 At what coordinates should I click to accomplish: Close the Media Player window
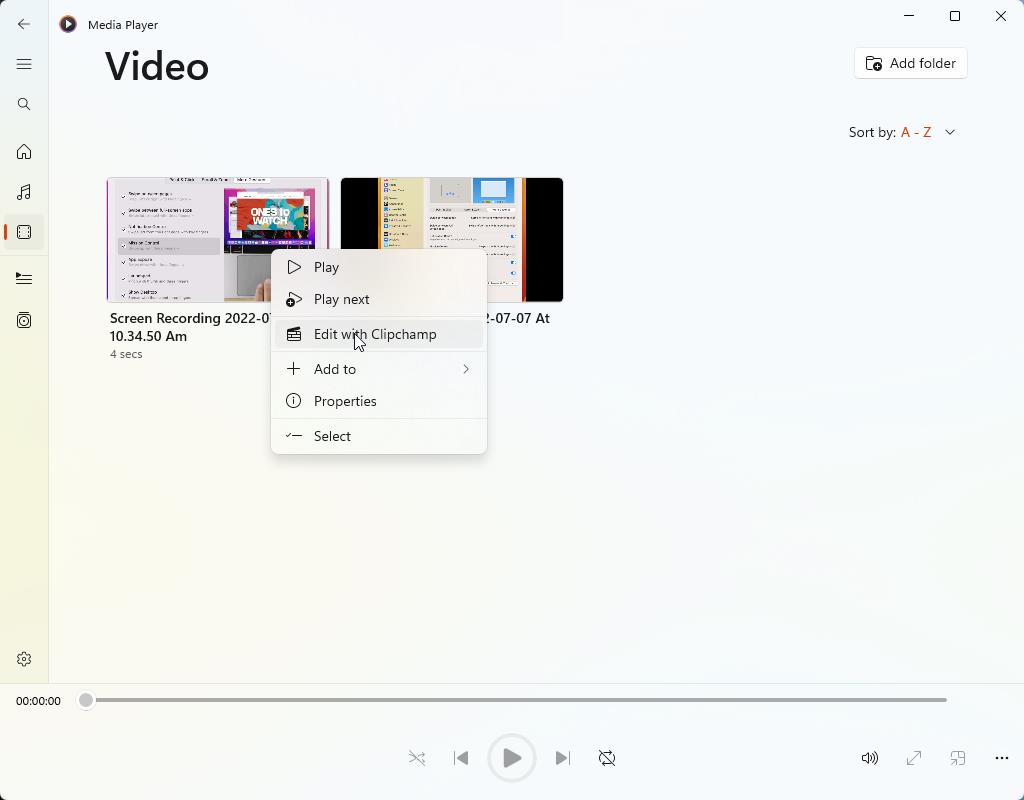coord(1000,16)
